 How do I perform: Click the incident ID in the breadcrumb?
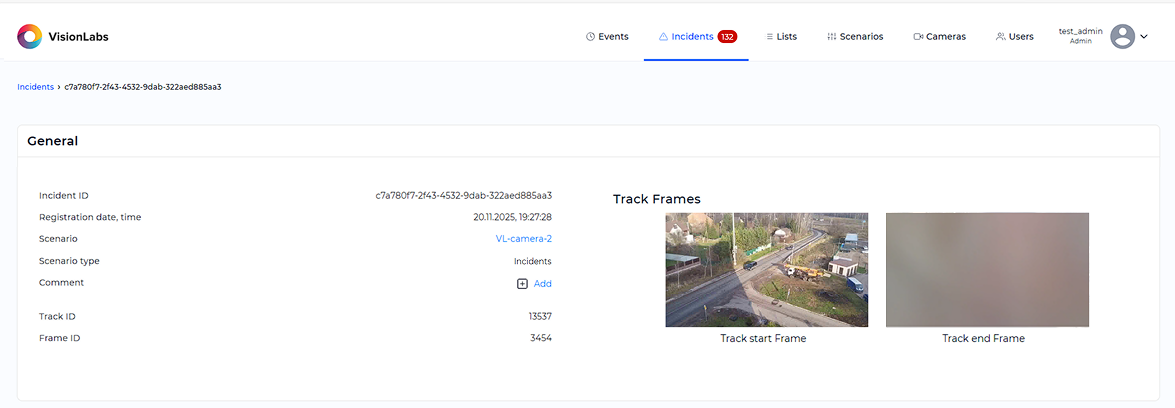pos(142,87)
